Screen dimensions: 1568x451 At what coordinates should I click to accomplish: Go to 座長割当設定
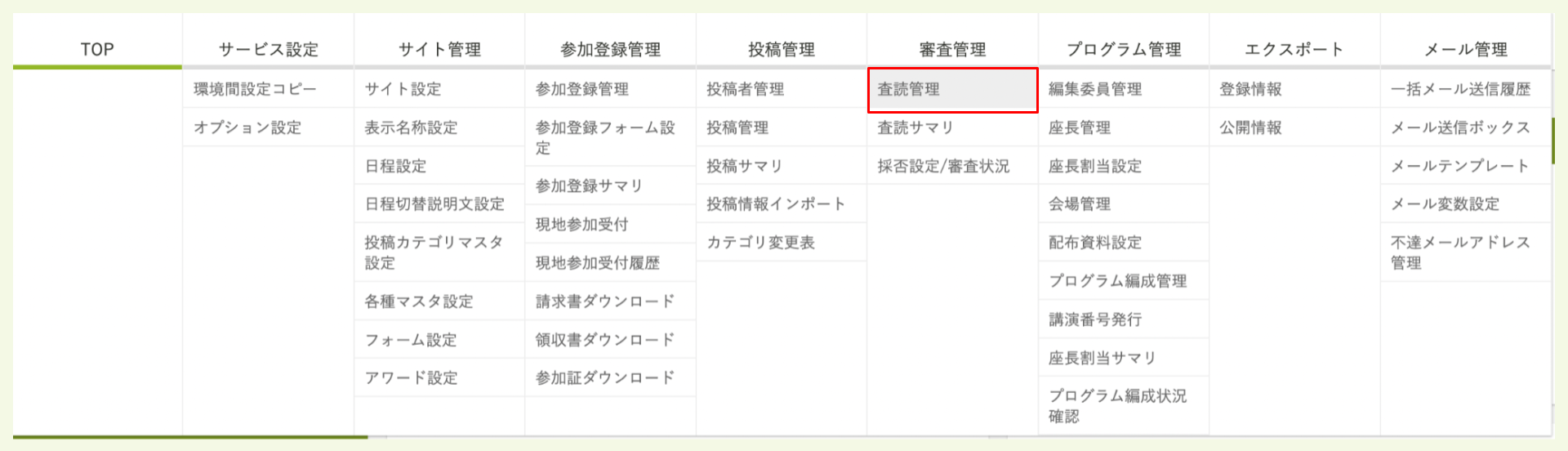click(x=1095, y=166)
